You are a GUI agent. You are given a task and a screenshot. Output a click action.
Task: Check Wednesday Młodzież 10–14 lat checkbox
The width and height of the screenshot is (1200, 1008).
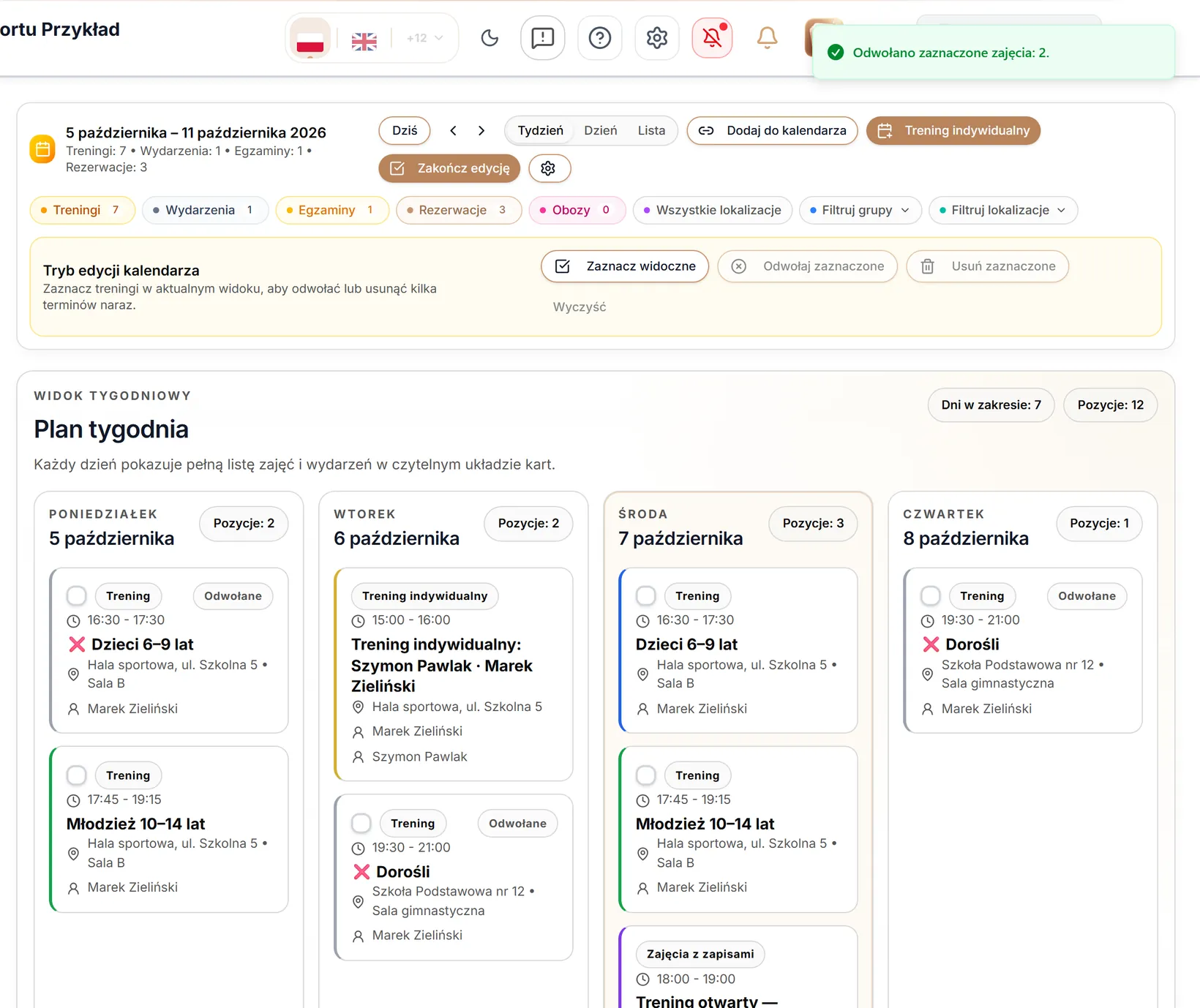click(646, 775)
